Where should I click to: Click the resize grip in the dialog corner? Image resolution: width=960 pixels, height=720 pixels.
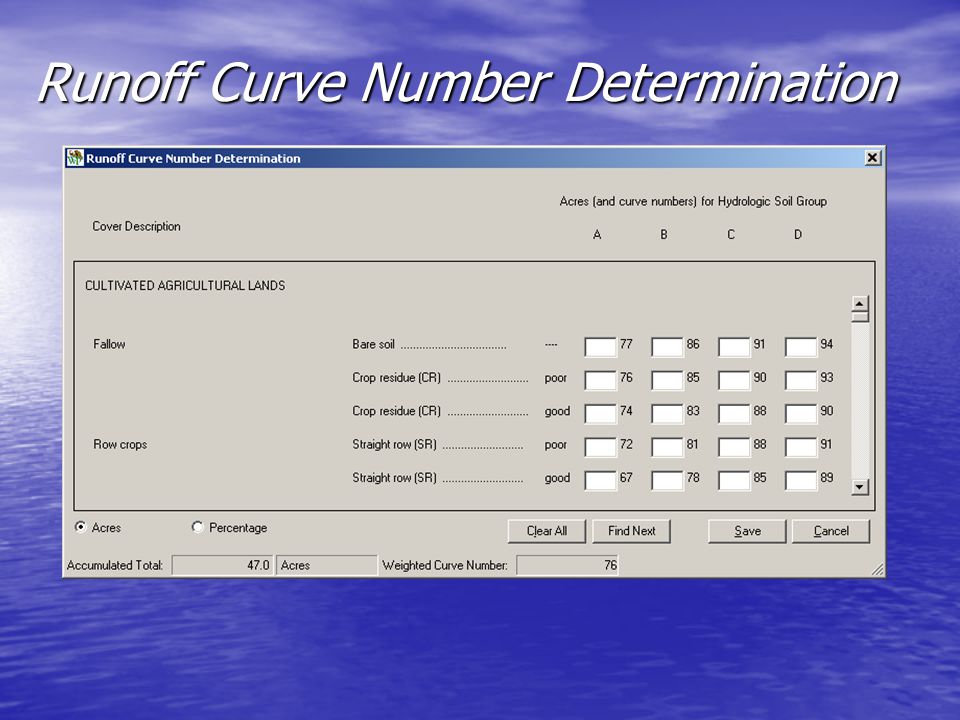coord(877,569)
